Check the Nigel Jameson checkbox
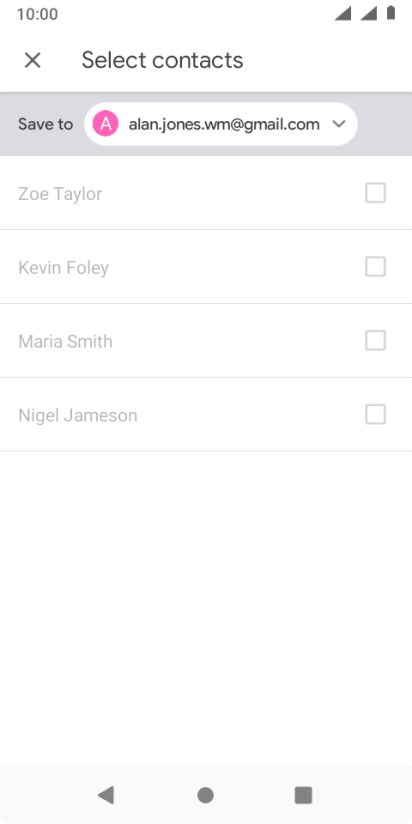 point(375,415)
